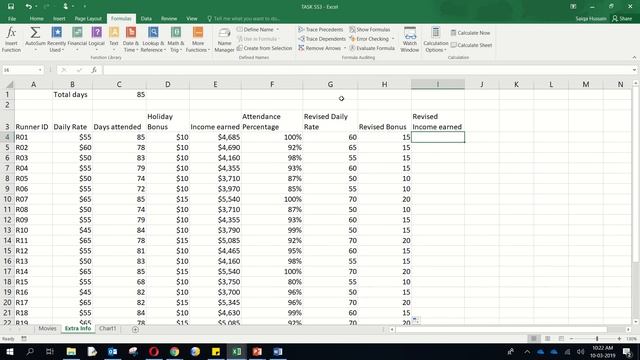The height and width of the screenshot is (360, 640).
Task: Open Chrome from the taskbar
Action: (x=174, y=351)
